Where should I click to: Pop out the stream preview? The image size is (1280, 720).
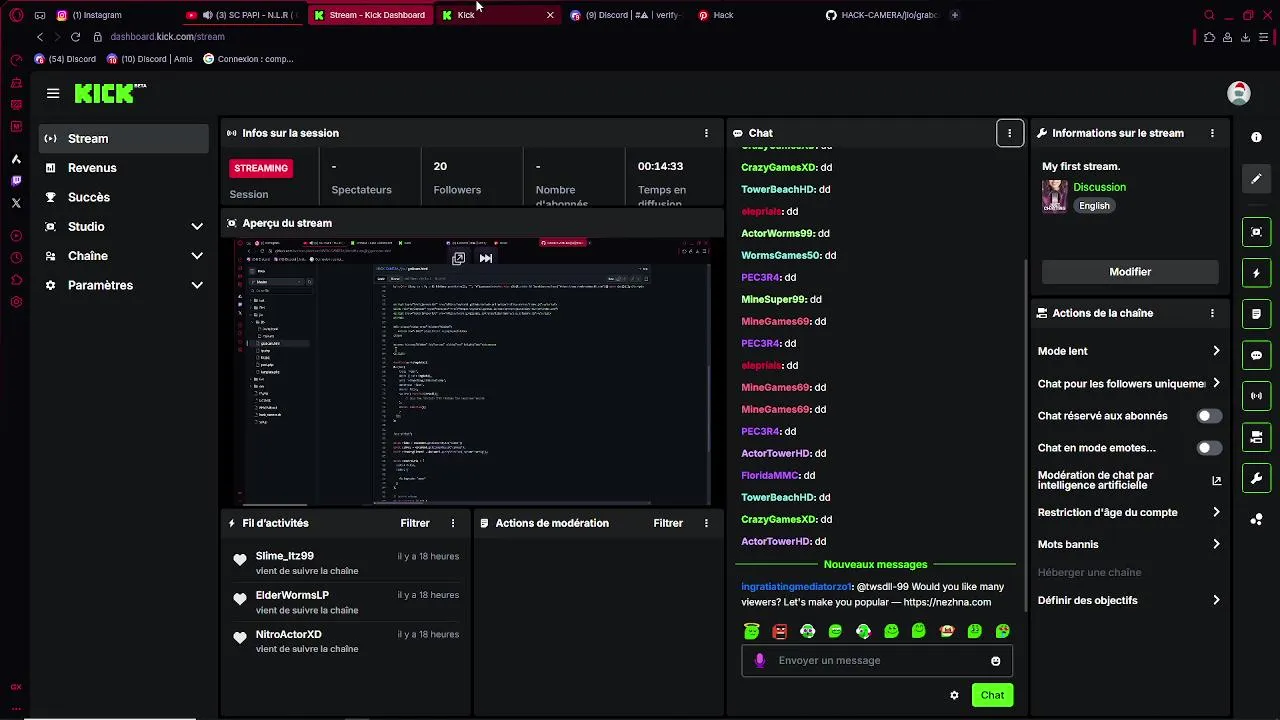pyautogui.click(x=458, y=258)
